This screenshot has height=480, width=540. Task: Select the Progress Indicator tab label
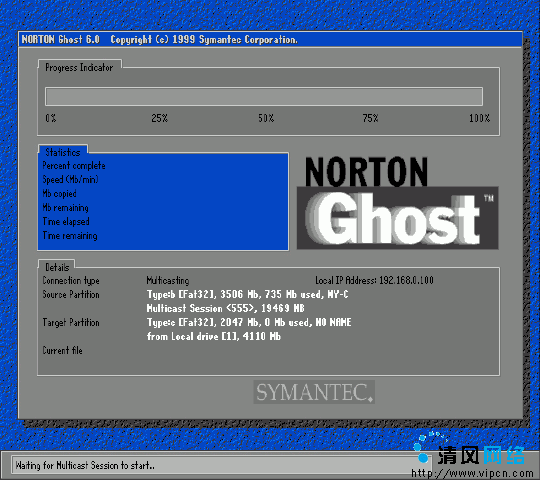pos(79,67)
